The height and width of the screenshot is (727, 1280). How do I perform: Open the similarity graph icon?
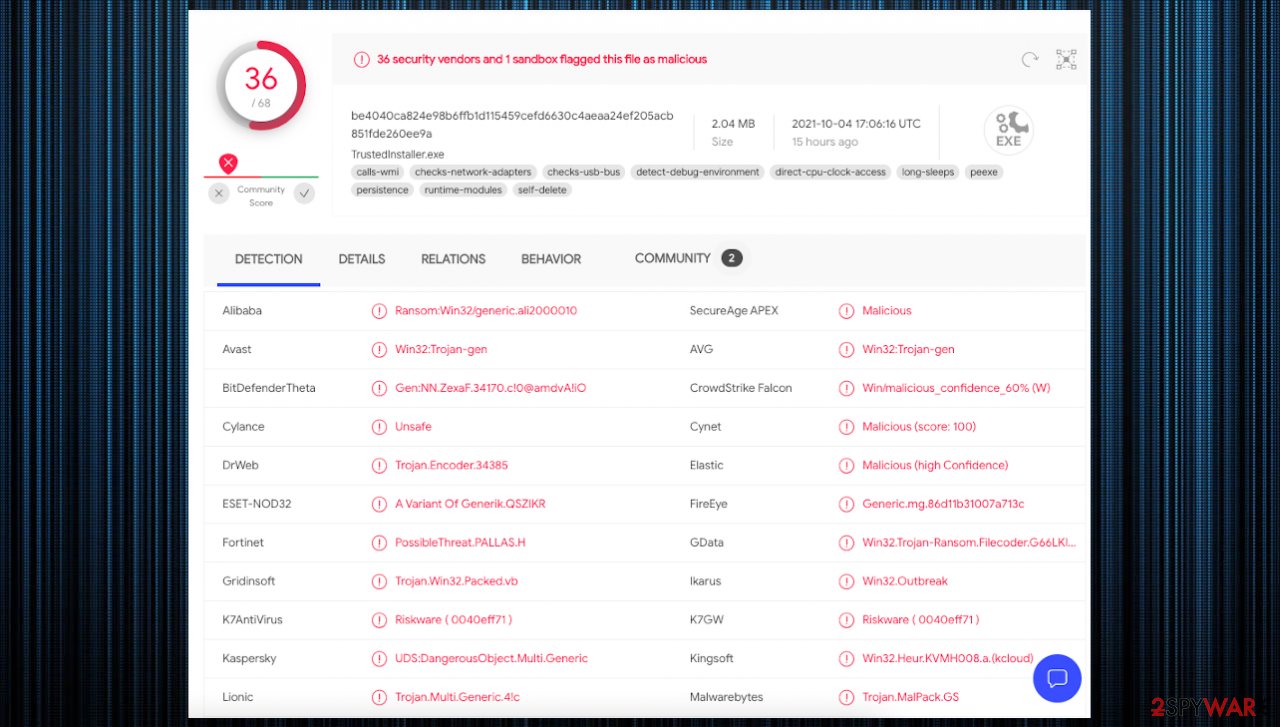tap(1066, 60)
